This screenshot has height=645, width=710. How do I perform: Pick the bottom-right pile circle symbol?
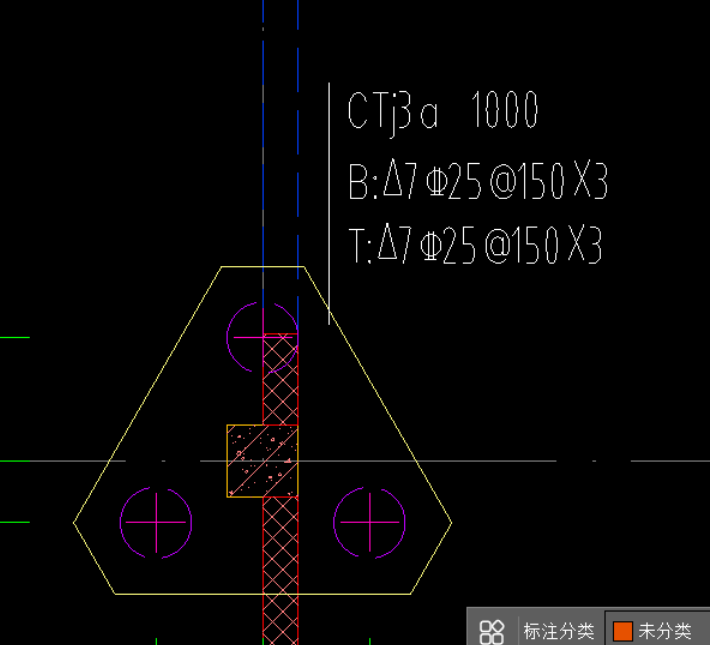pos(369,522)
